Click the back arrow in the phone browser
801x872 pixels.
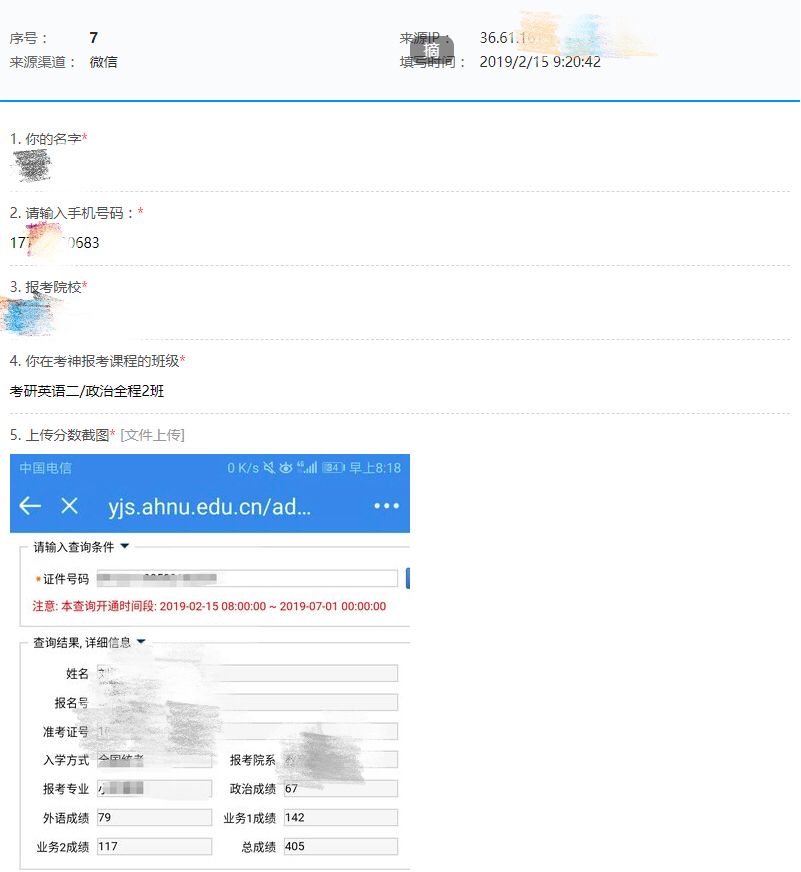[x=30, y=506]
